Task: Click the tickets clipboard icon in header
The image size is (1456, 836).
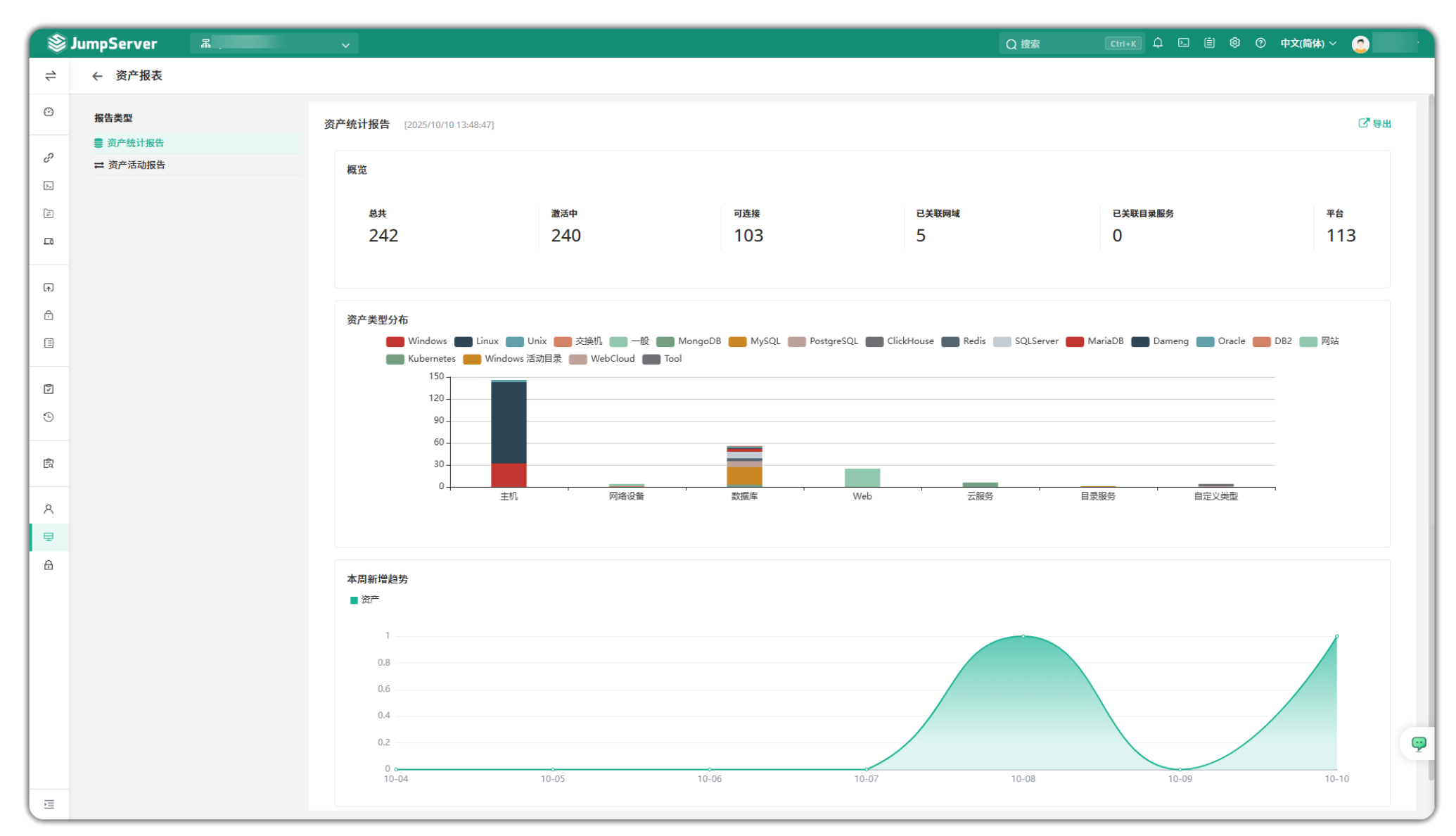Action: coord(1209,43)
